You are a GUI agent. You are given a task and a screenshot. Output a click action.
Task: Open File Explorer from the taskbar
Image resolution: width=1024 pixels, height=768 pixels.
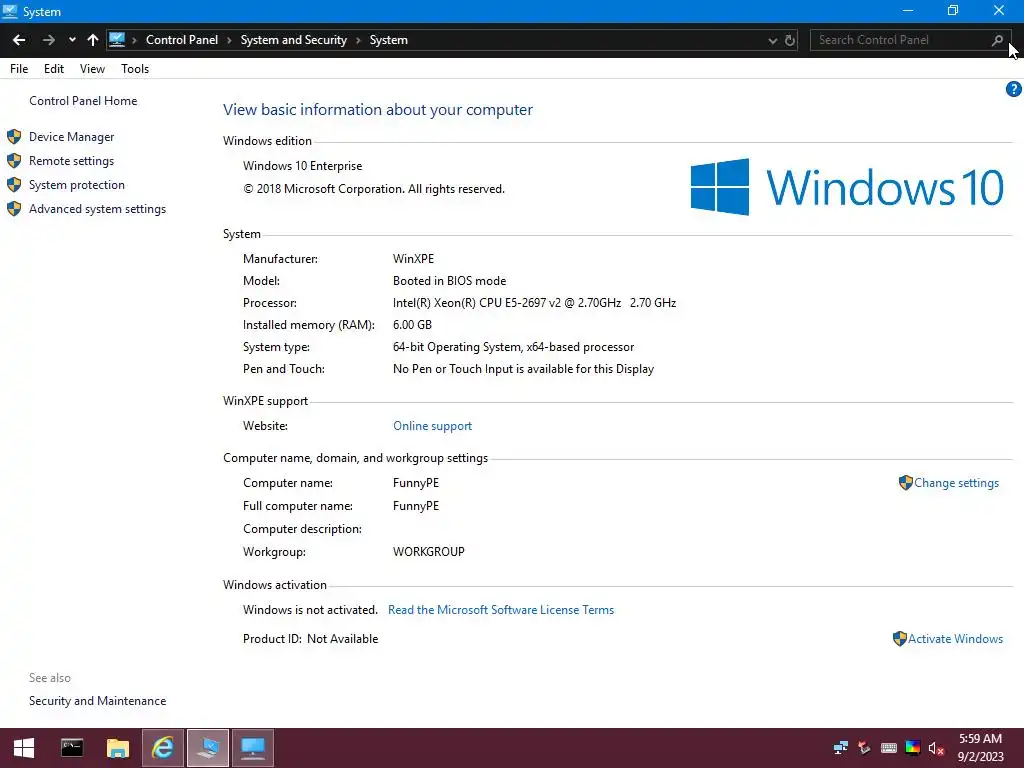pos(118,748)
